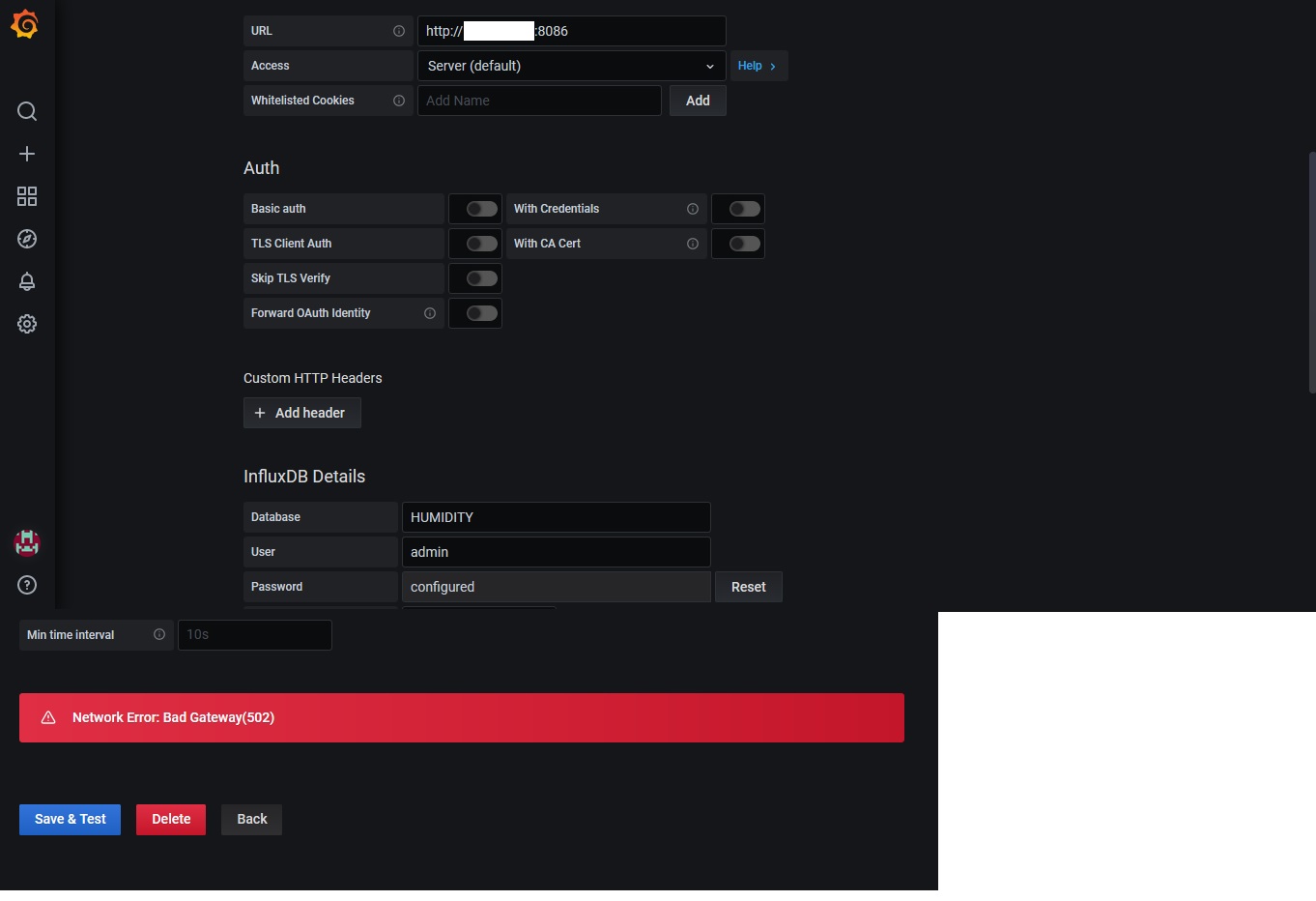Focus the Min time interval field
Image resolution: width=1316 pixels, height=901 pixels.
pos(254,635)
